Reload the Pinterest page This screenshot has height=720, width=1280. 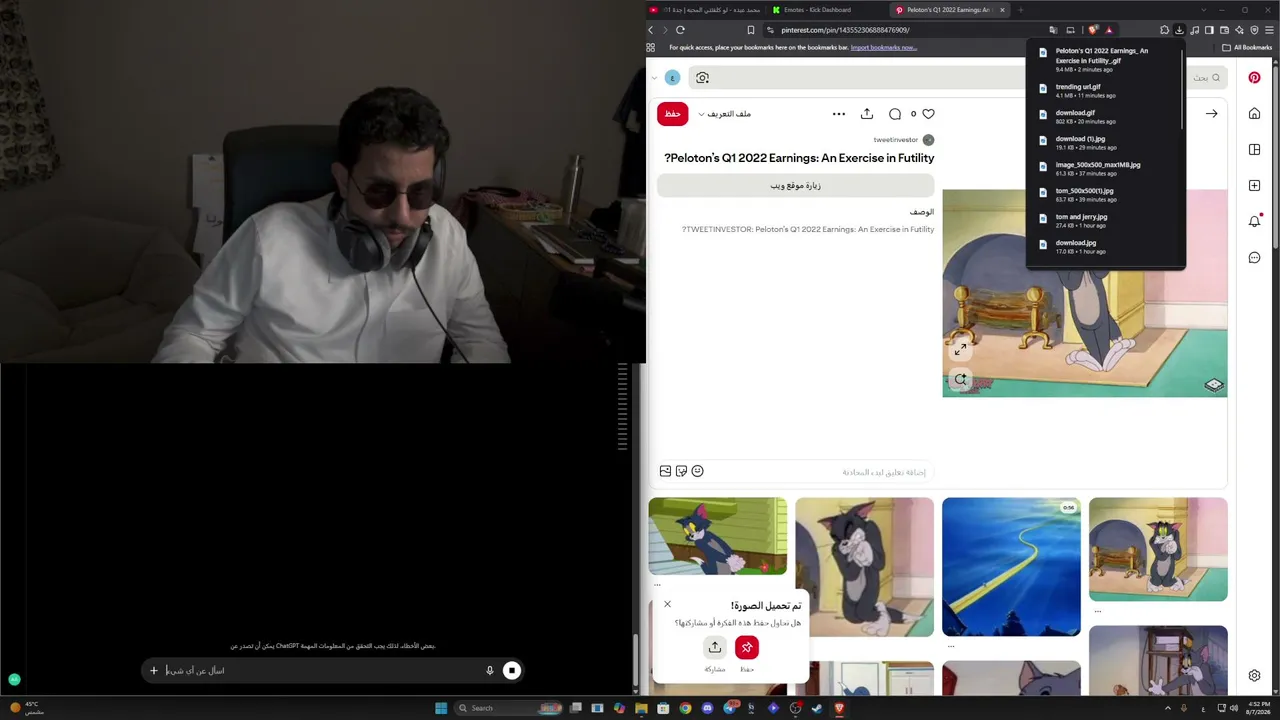pos(680,30)
